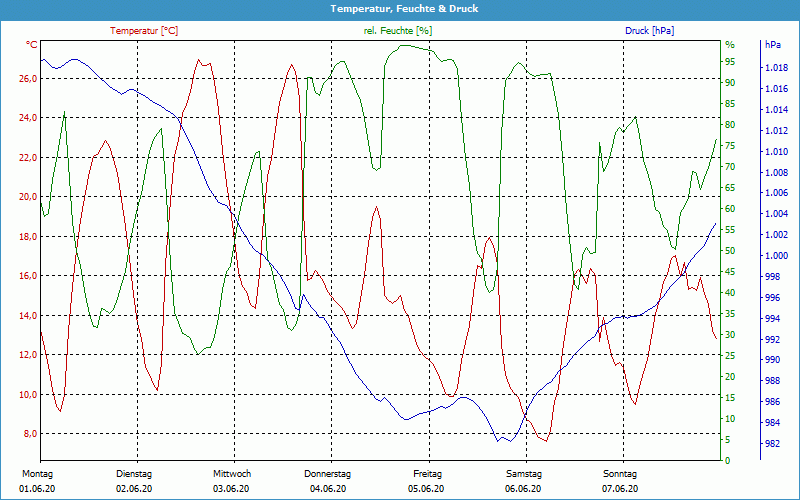Image resolution: width=800 pixels, height=500 pixels.
Task: Click the date '02.06.20'
Action: point(134,489)
